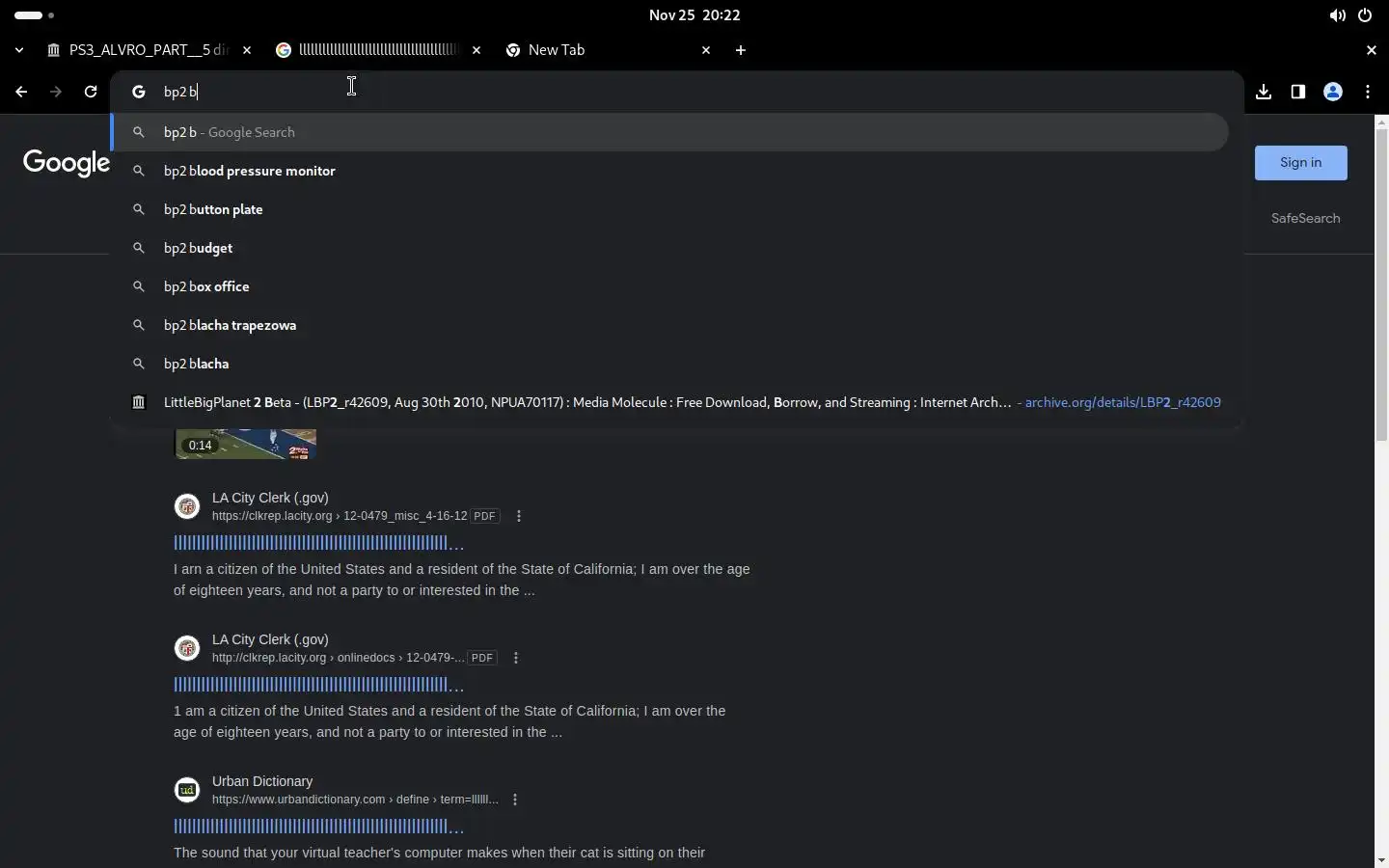1389x868 pixels.
Task: Switch to the vertical bars Google tab
Action: point(378,50)
